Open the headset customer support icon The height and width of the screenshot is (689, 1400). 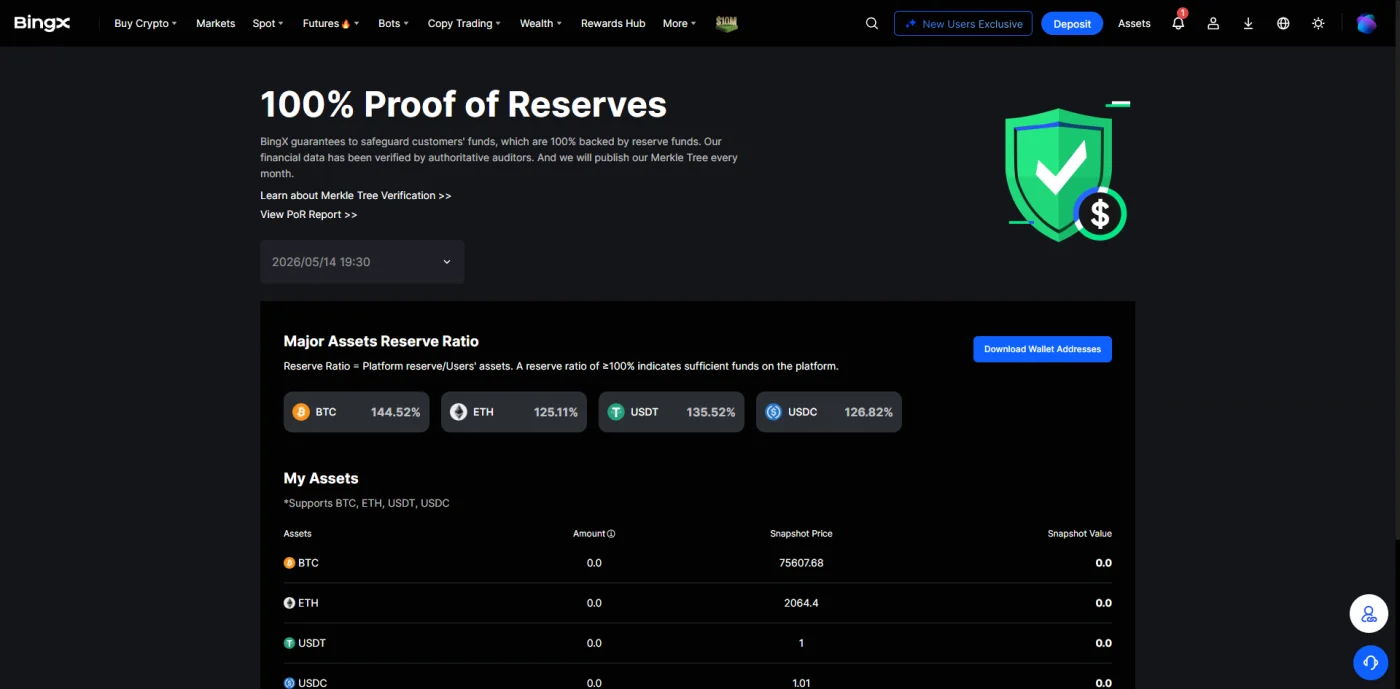[1369, 662]
